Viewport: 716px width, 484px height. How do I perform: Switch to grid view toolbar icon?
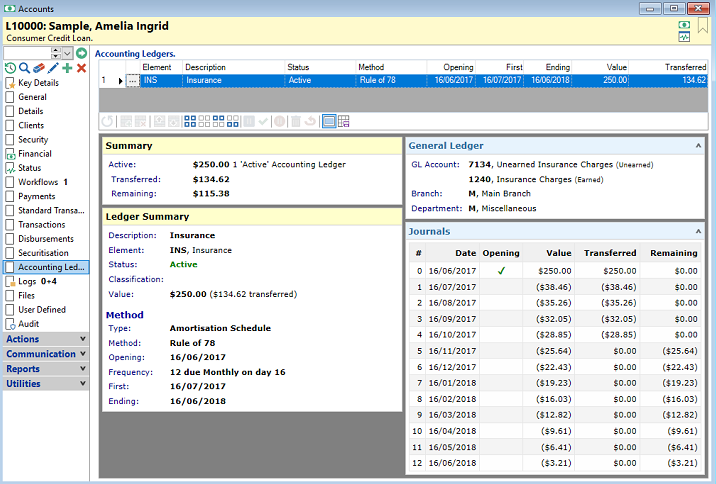343,121
